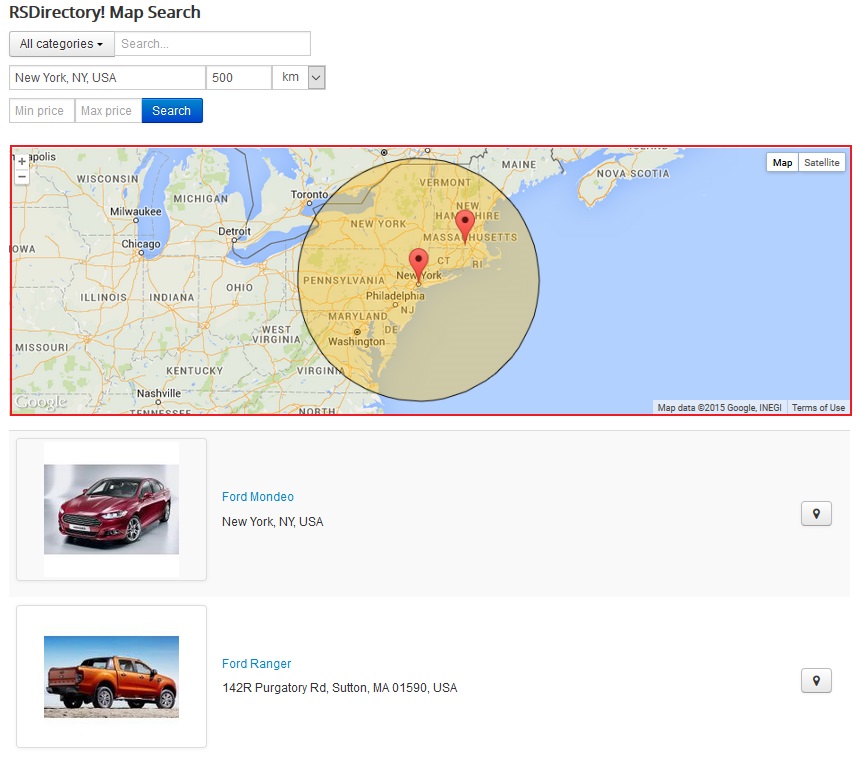This screenshot has width=859, height=762.
Task: Click the radius field showing 500
Action: tap(239, 77)
